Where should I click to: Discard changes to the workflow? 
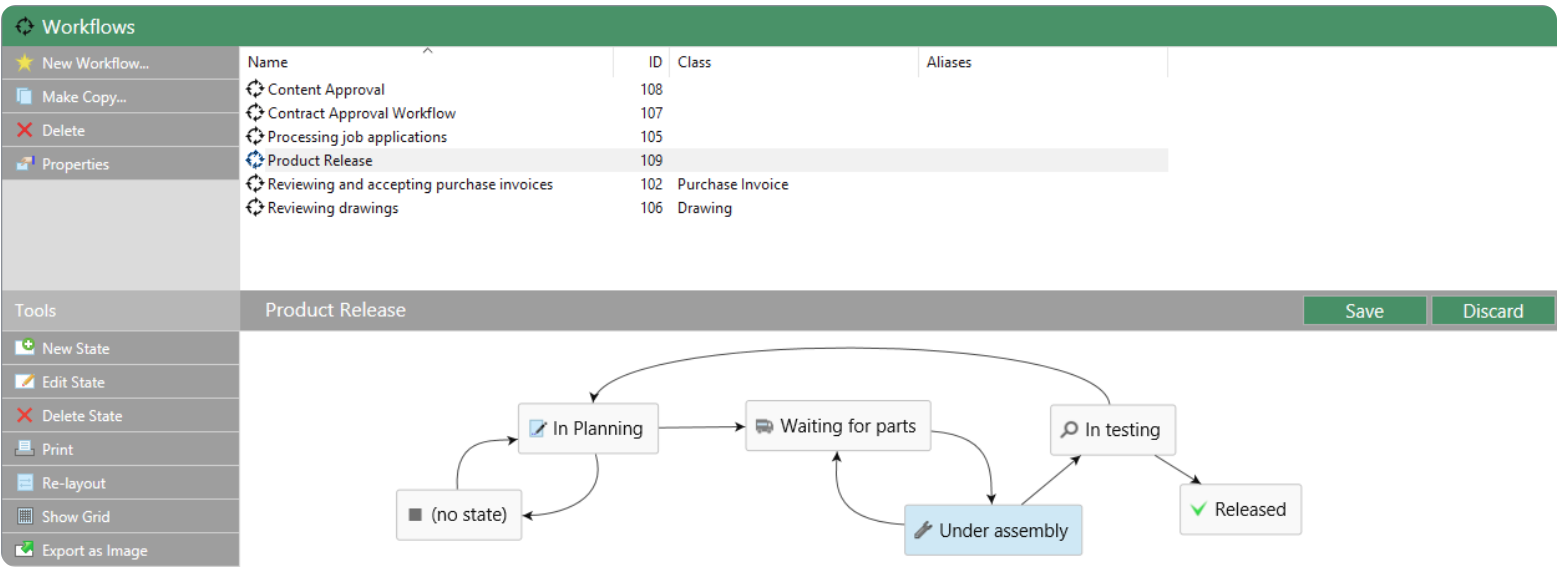1493,311
